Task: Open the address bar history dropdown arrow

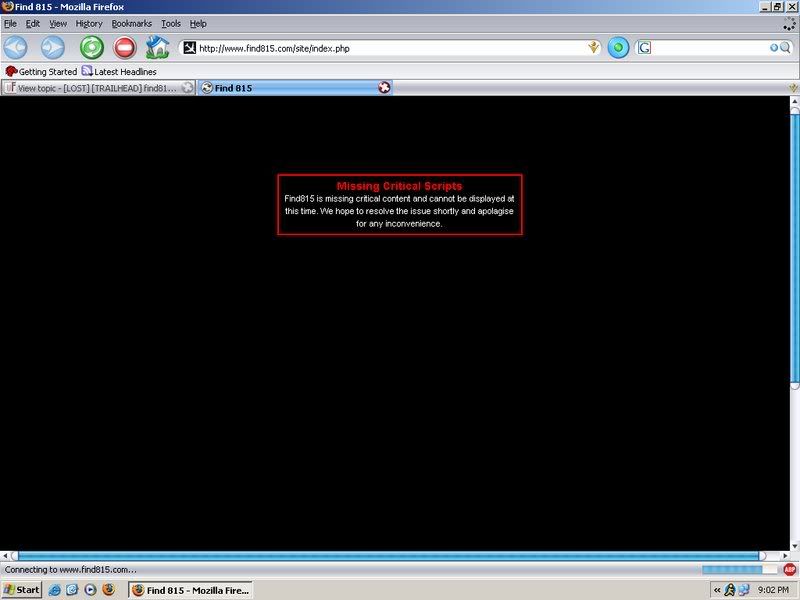Action: (593, 48)
